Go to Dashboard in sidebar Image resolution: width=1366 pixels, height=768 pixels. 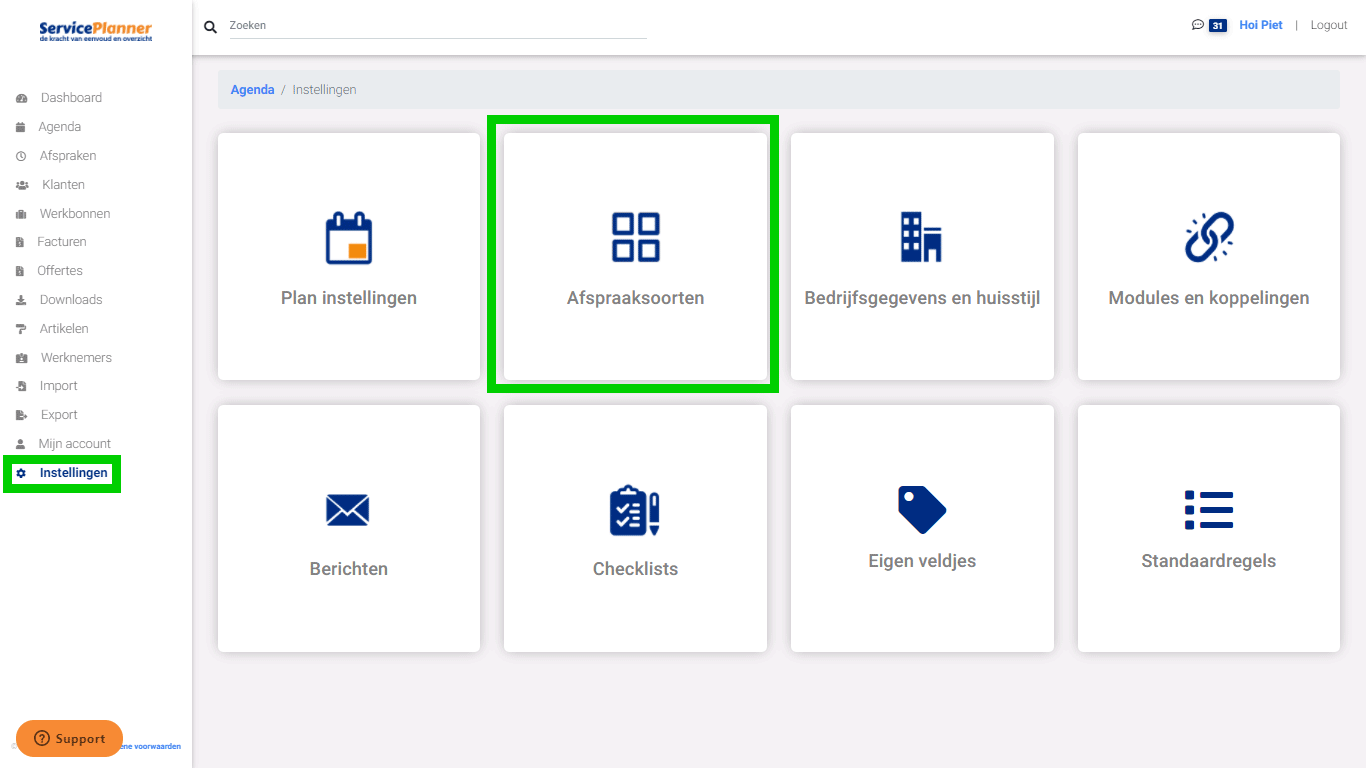click(71, 98)
